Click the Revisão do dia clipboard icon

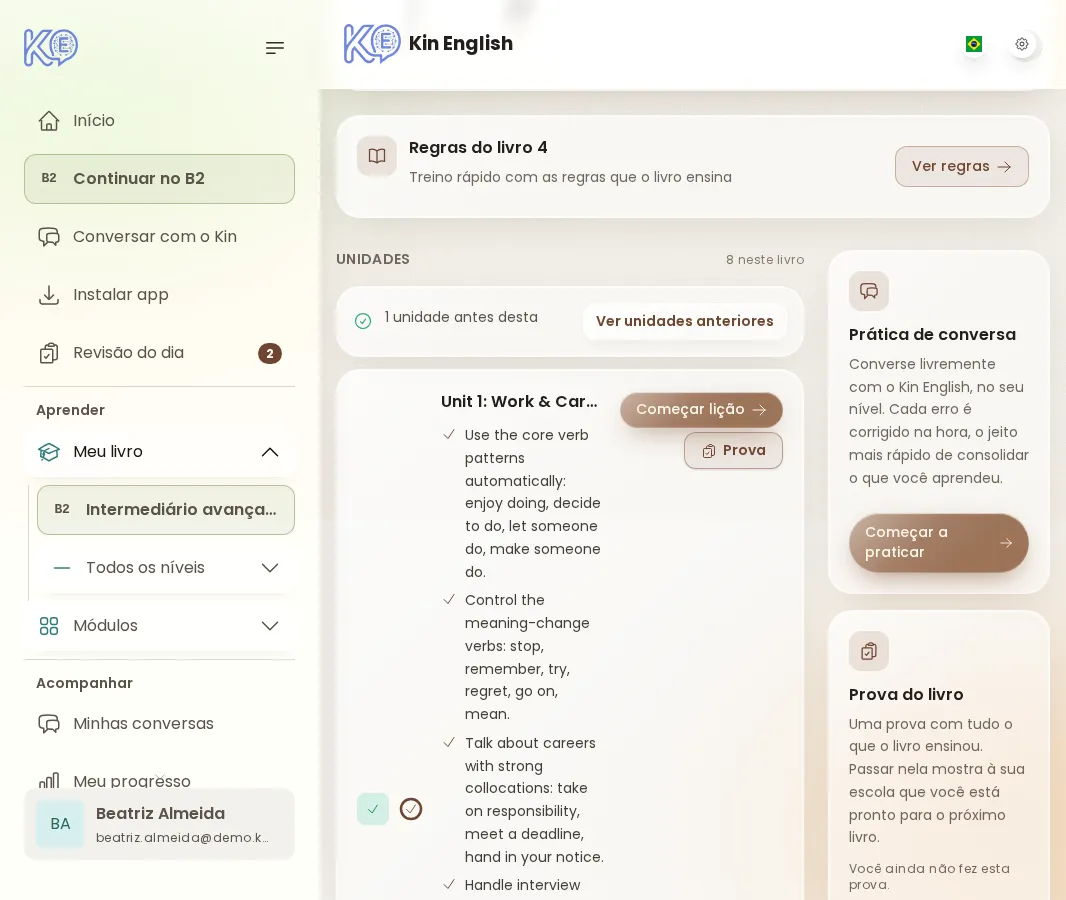tap(49, 353)
